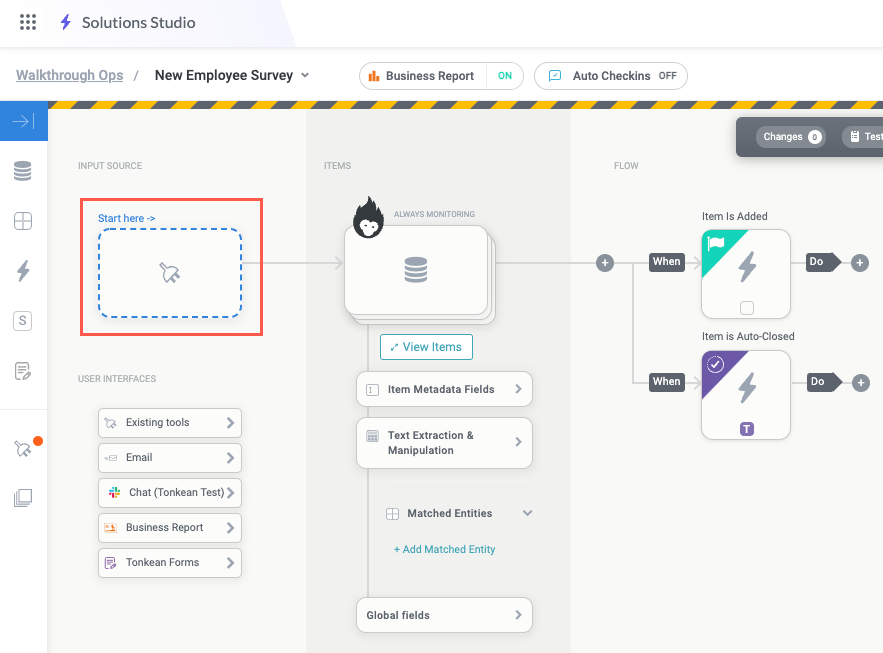Click the plus circle on the flow connector
Viewport: 883px width, 653px height.
pos(604,262)
